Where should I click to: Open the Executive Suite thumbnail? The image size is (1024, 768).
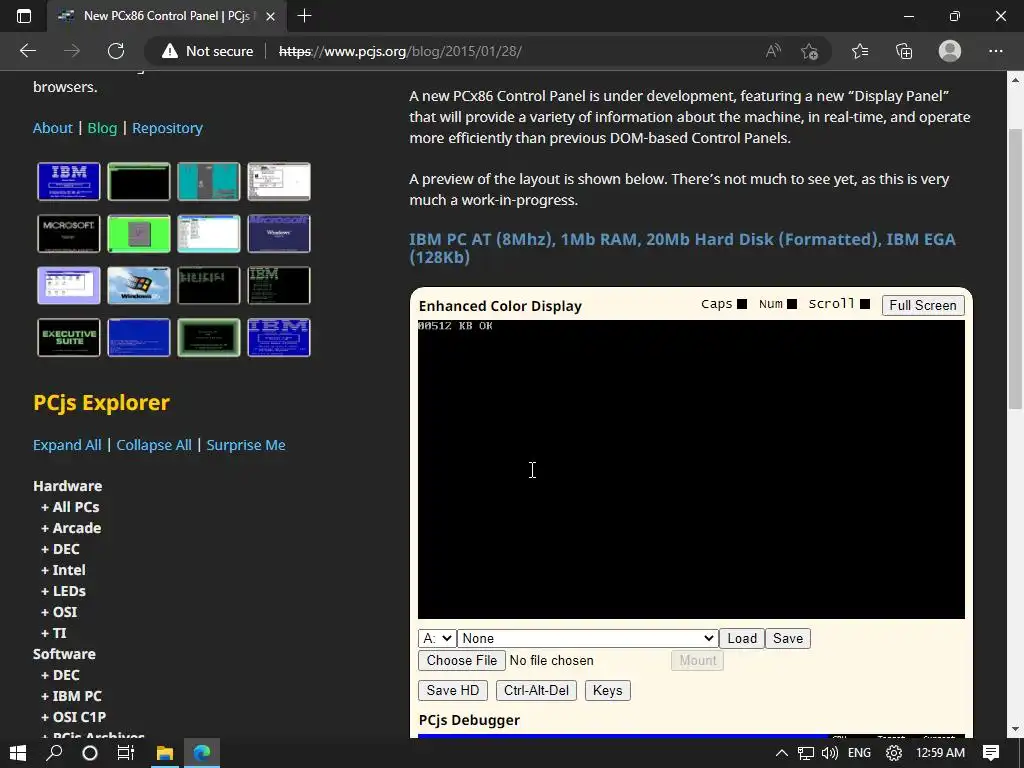click(x=69, y=338)
